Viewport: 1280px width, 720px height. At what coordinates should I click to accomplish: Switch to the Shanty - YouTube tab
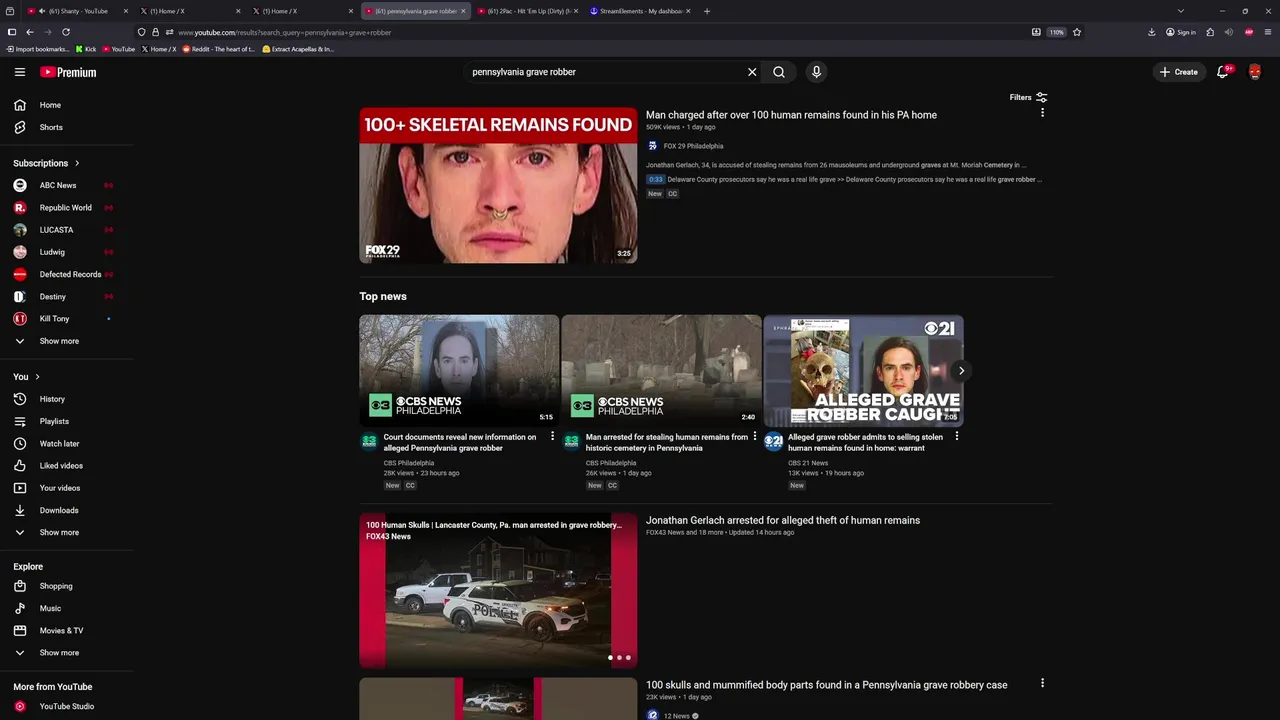[x=78, y=11]
